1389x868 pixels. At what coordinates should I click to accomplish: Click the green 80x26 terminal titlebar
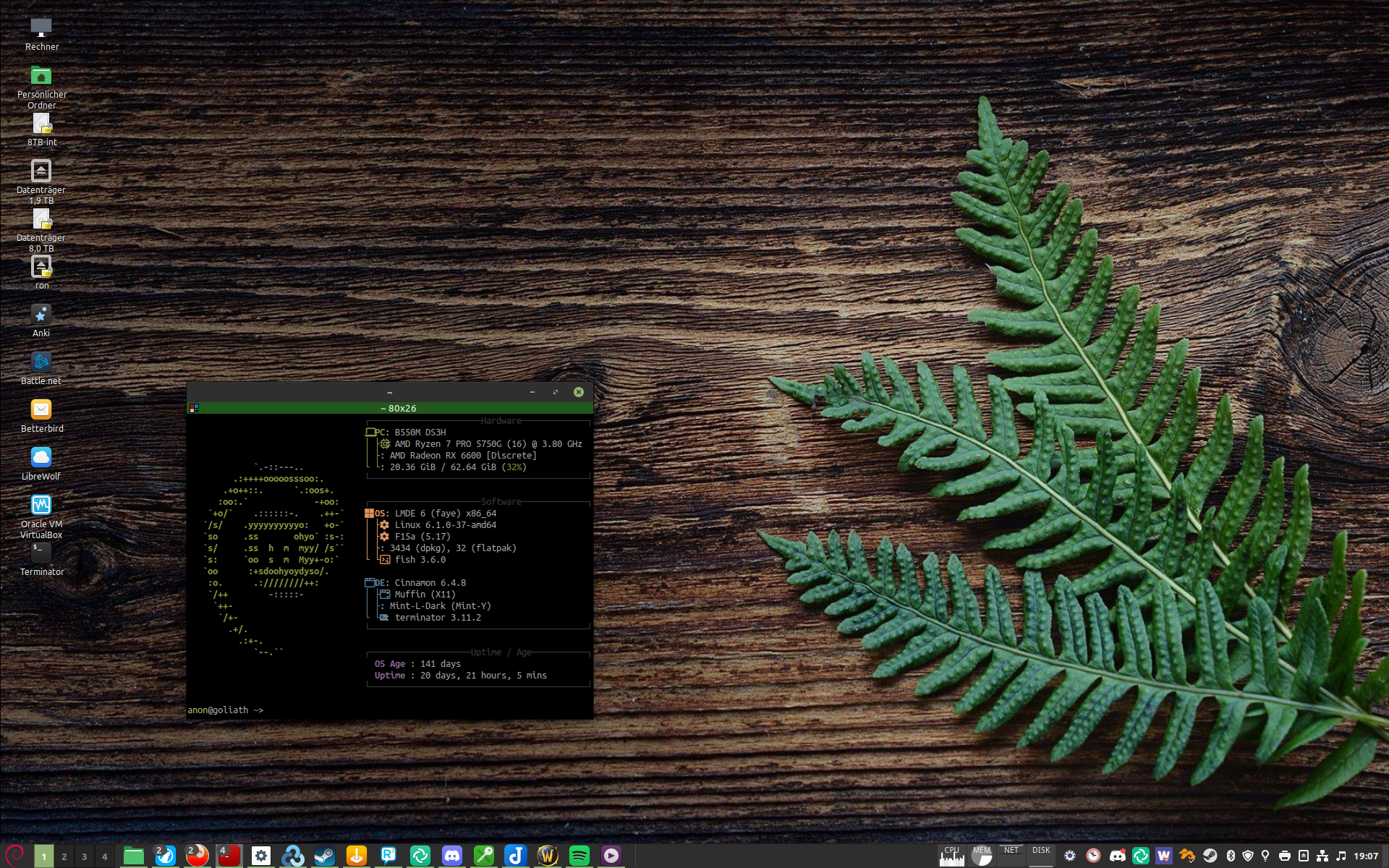tap(390, 409)
